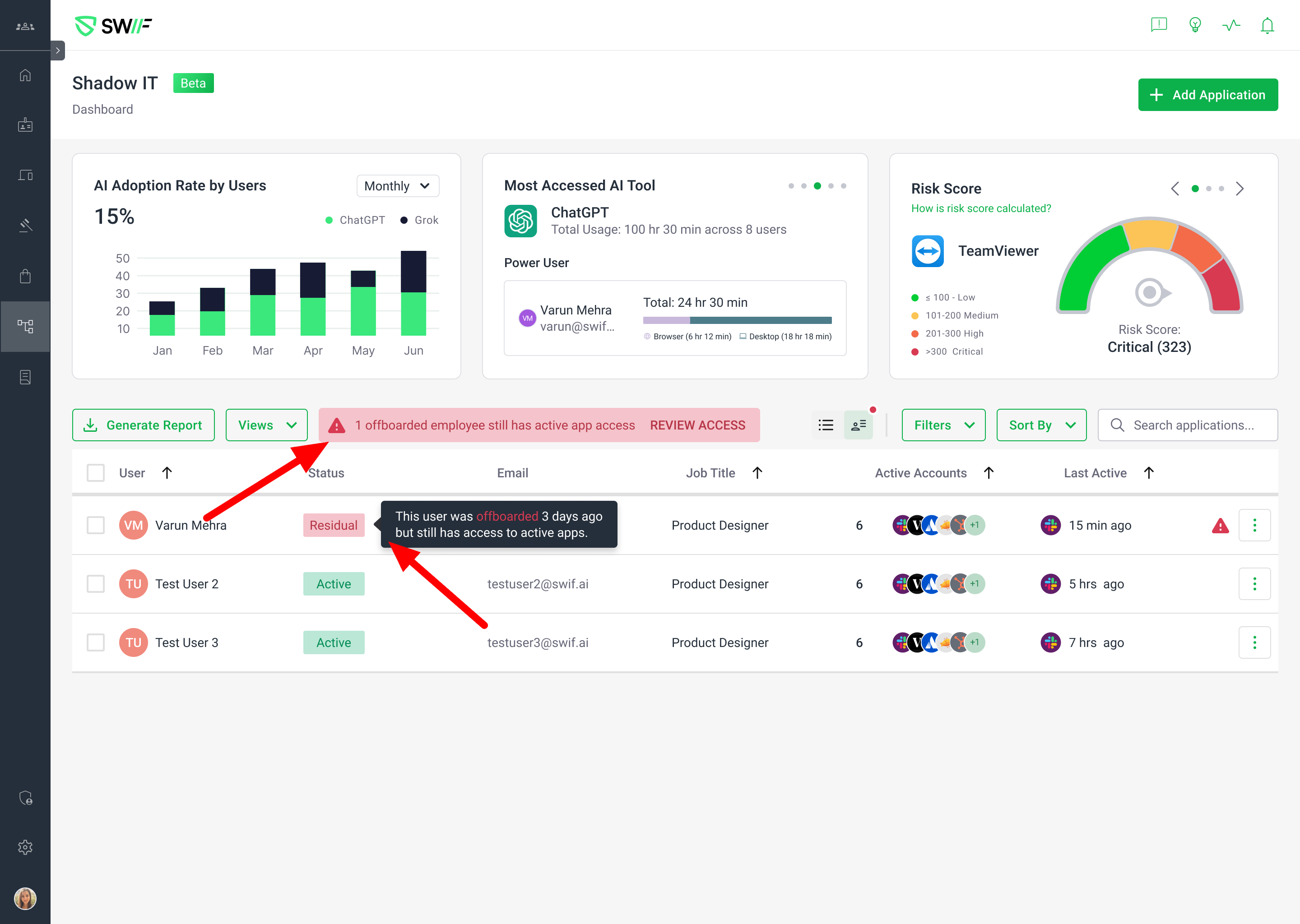Switch to user card view icon
1300x924 pixels.
tap(859, 425)
